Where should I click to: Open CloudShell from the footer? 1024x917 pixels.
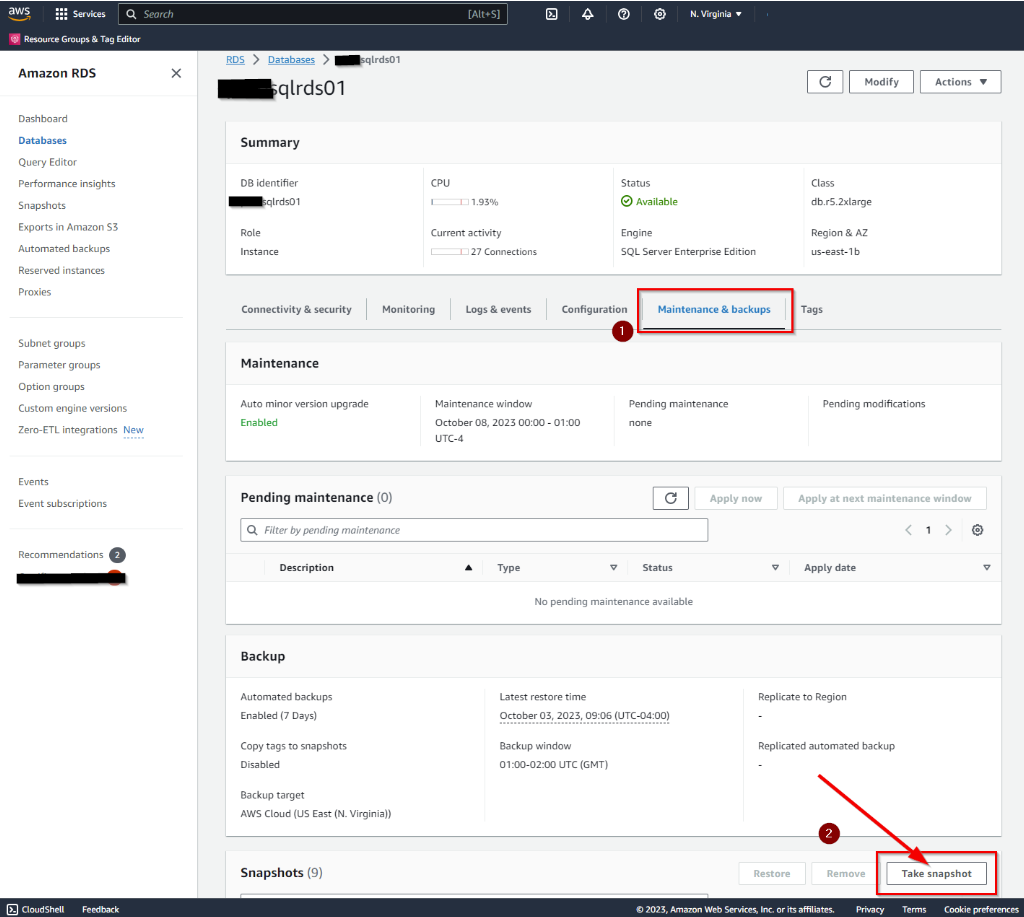pyautogui.click(x=36, y=909)
